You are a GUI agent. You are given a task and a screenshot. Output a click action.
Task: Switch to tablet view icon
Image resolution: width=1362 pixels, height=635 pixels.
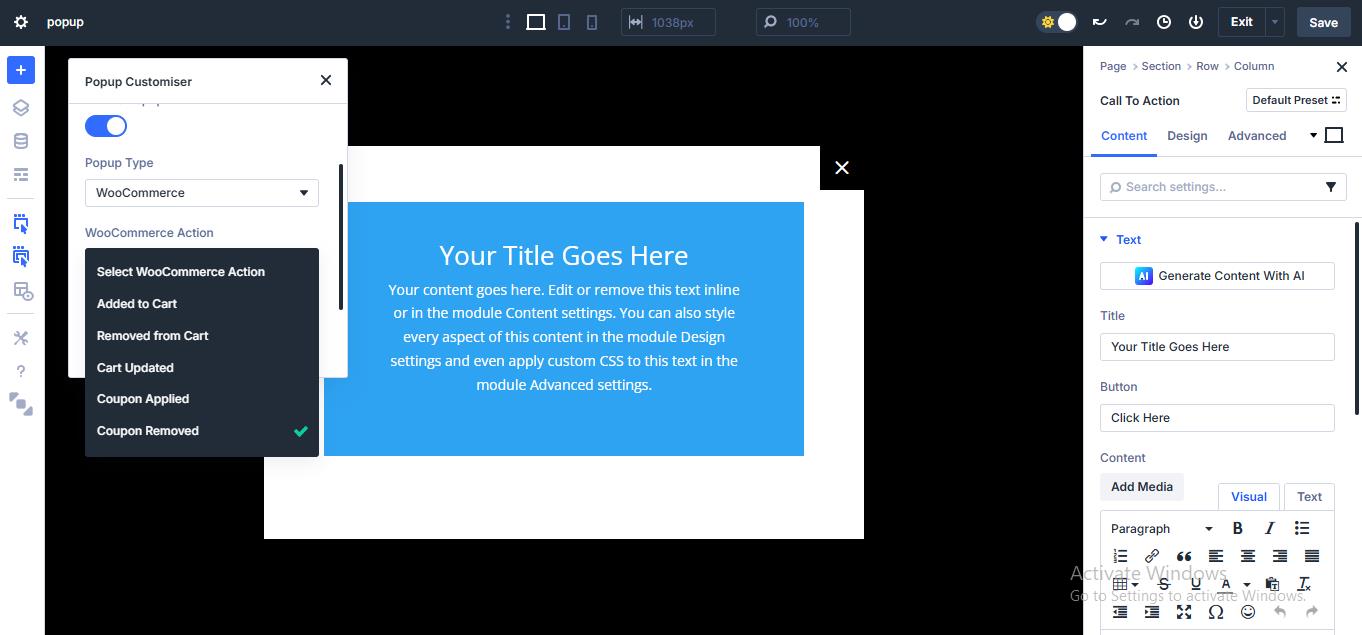point(564,22)
